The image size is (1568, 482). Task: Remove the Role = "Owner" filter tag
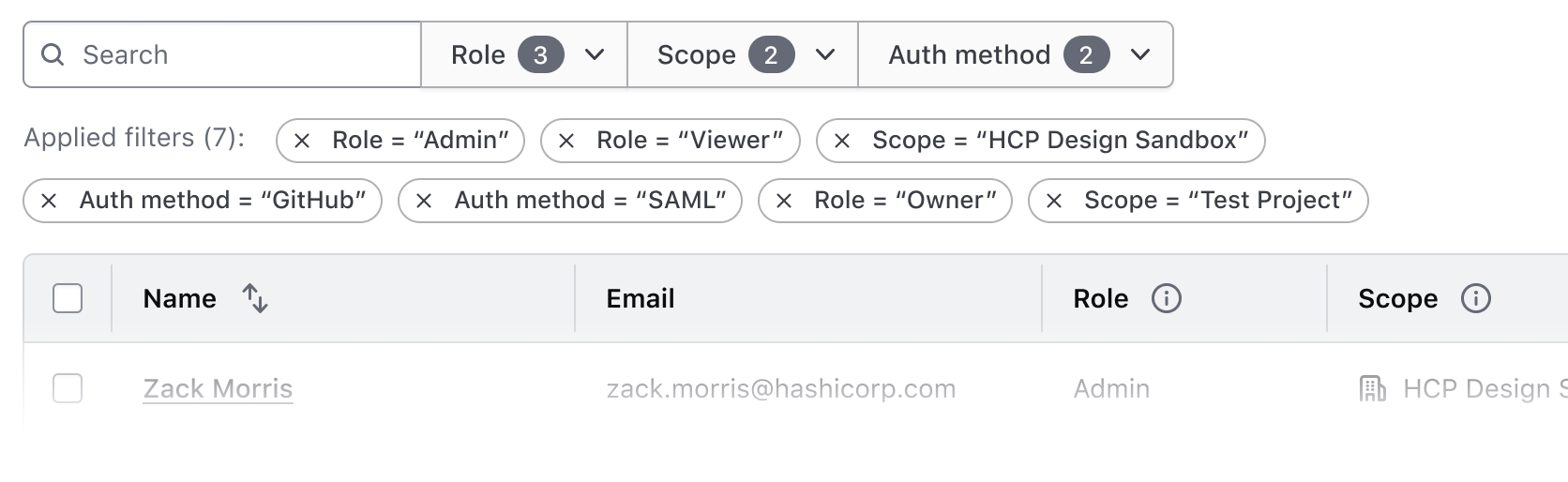pos(784,201)
